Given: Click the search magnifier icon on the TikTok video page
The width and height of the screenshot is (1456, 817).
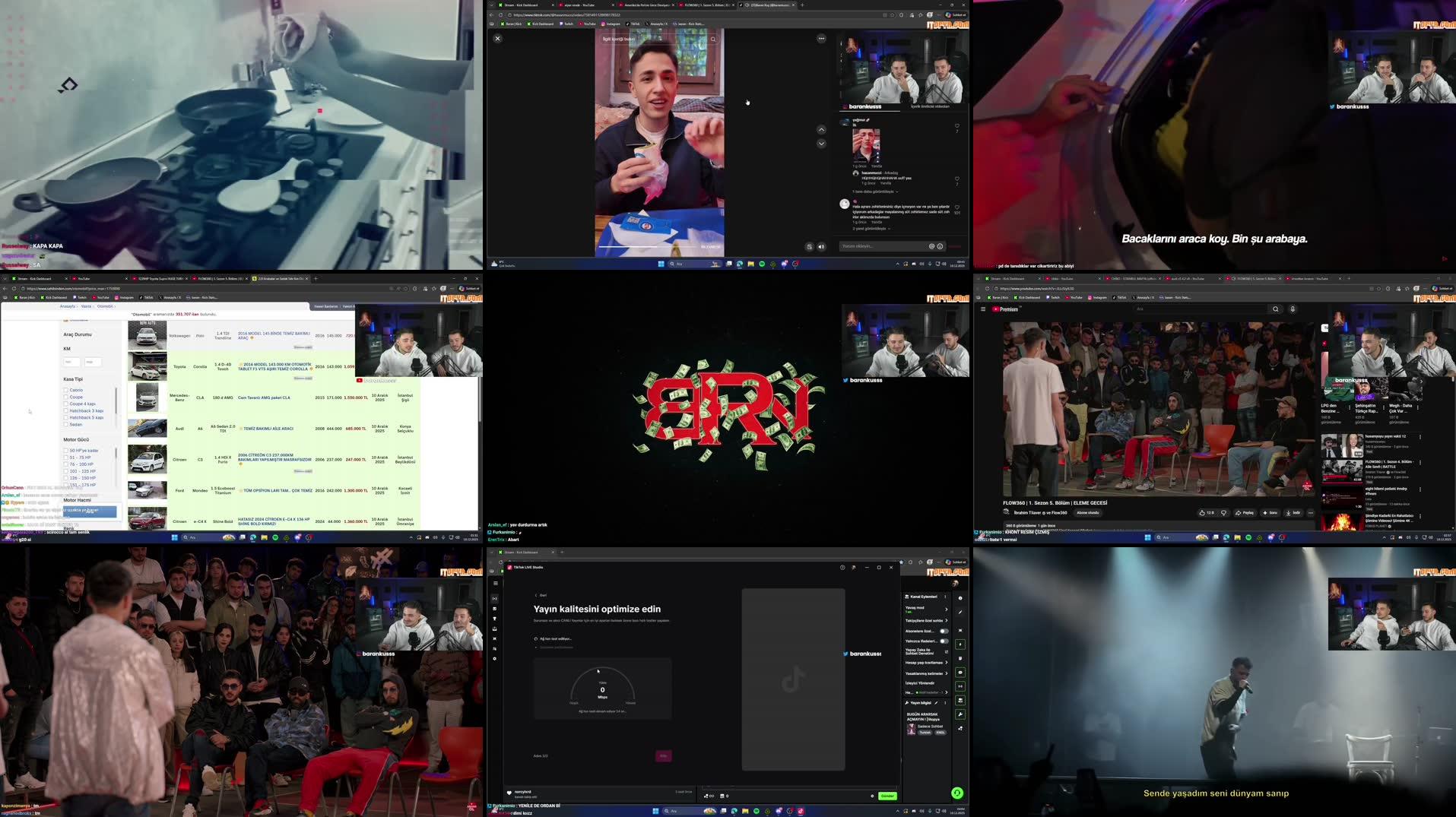Looking at the screenshot, I should pyautogui.click(x=713, y=39).
